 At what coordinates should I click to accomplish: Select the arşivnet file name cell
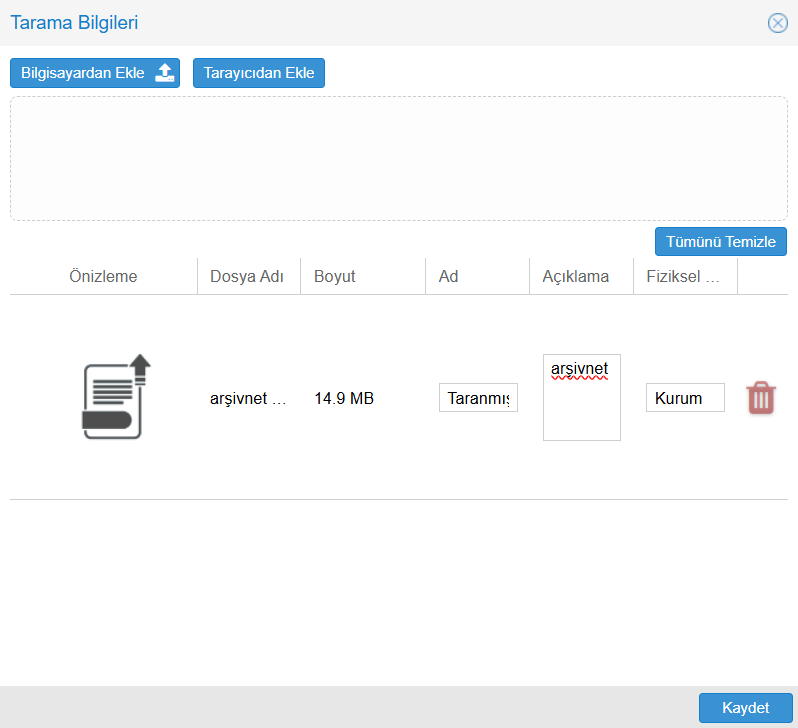pyautogui.click(x=248, y=398)
